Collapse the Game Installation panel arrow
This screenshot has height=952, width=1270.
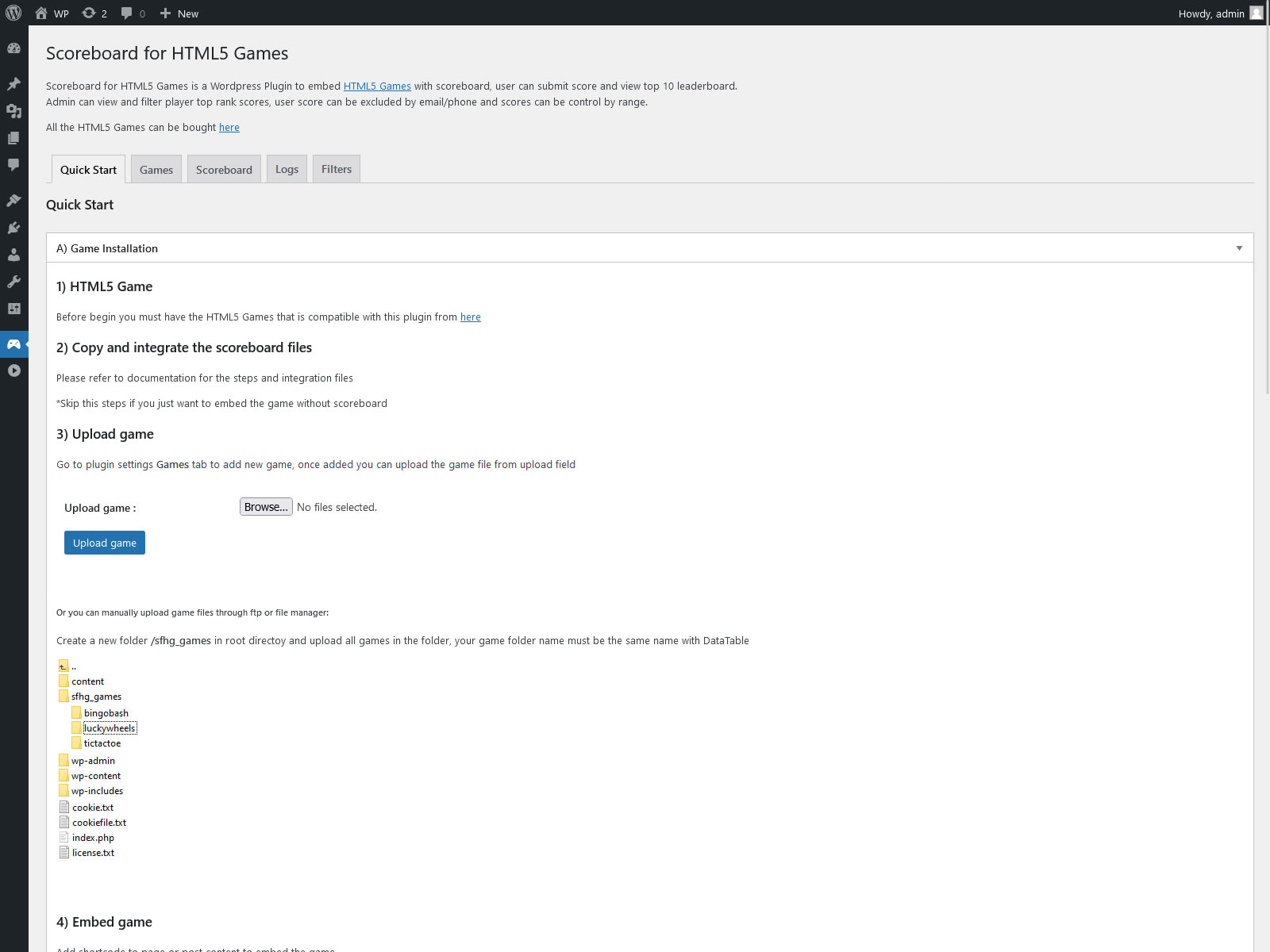1238,248
